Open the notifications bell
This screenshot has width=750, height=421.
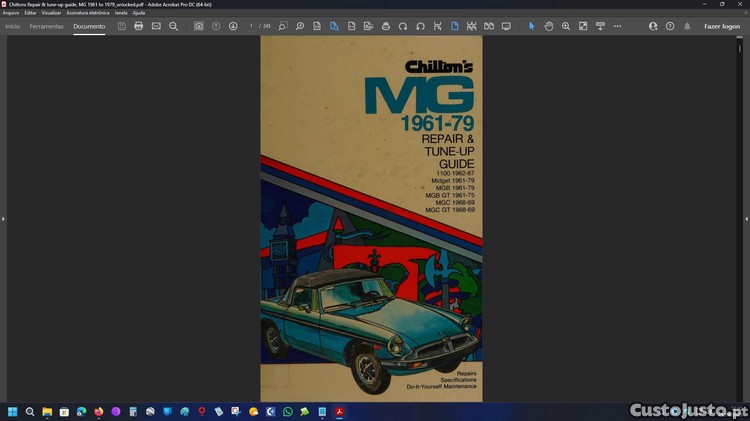(687, 26)
